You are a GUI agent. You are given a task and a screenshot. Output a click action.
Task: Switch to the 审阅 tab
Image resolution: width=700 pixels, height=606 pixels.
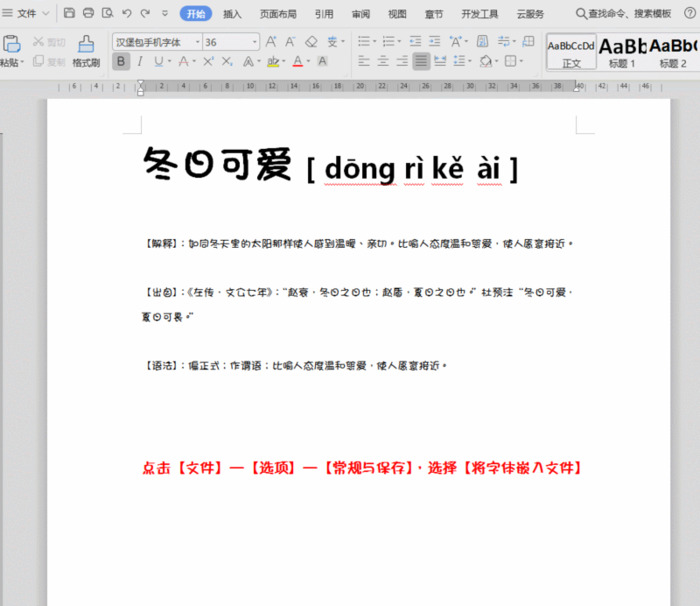tap(361, 14)
